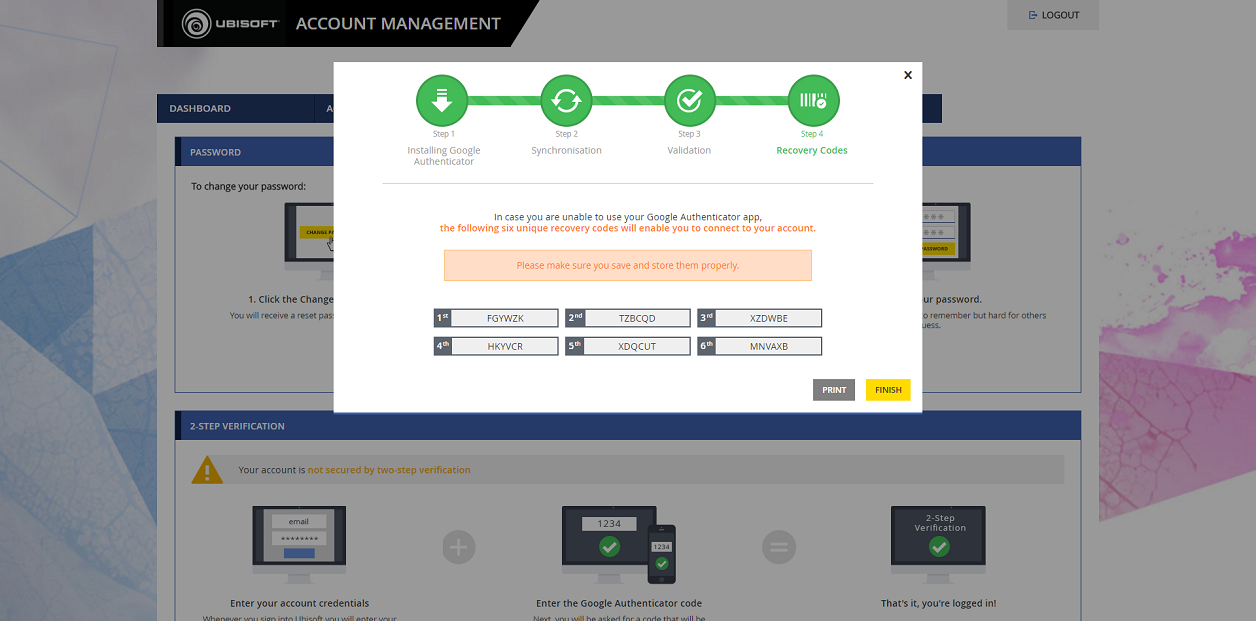
Task: Select the 3rd recovery code XZDWBE
Action: tap(760, 318)
